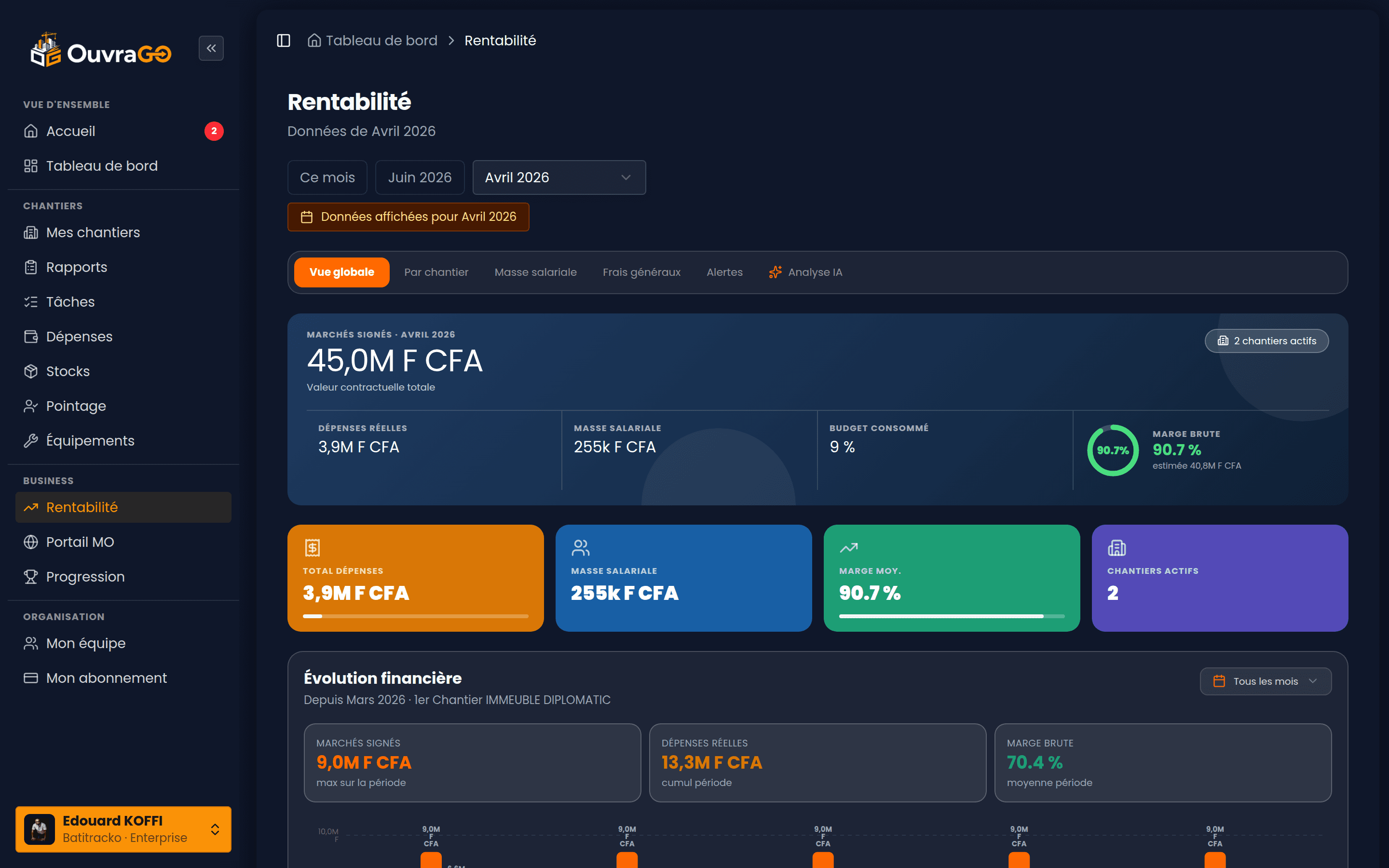
Task: Click the Équipements wrench icon
Action: pos(31,441)
